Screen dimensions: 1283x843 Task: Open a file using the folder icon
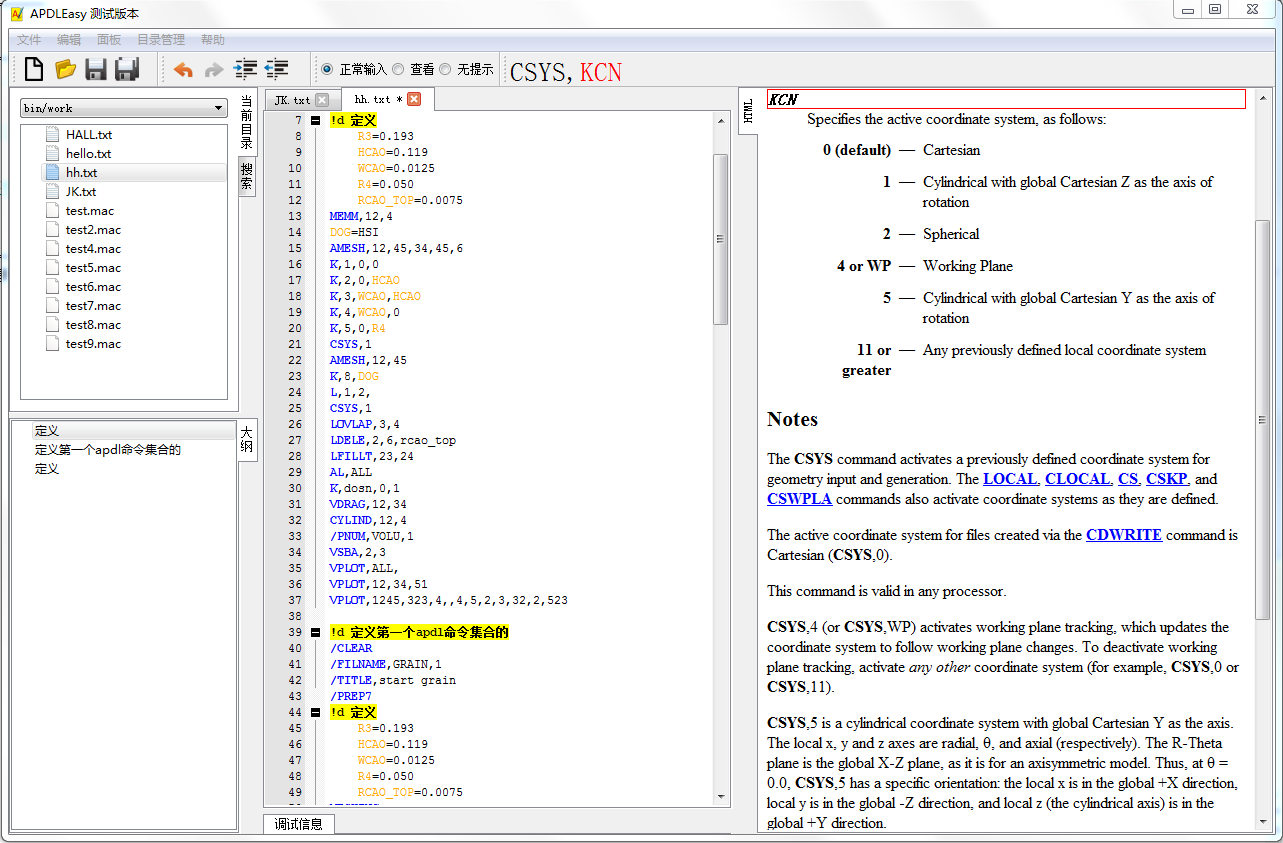pos(66,69)
